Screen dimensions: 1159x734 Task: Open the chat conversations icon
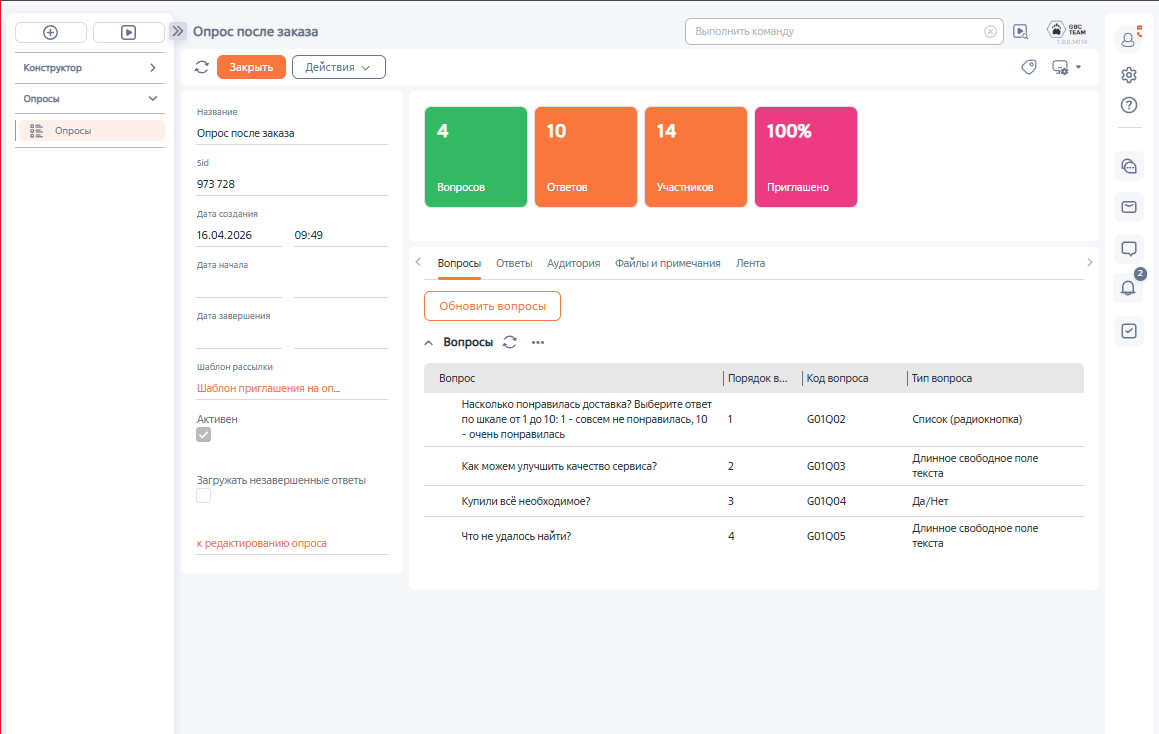[x=1129, y=166]
